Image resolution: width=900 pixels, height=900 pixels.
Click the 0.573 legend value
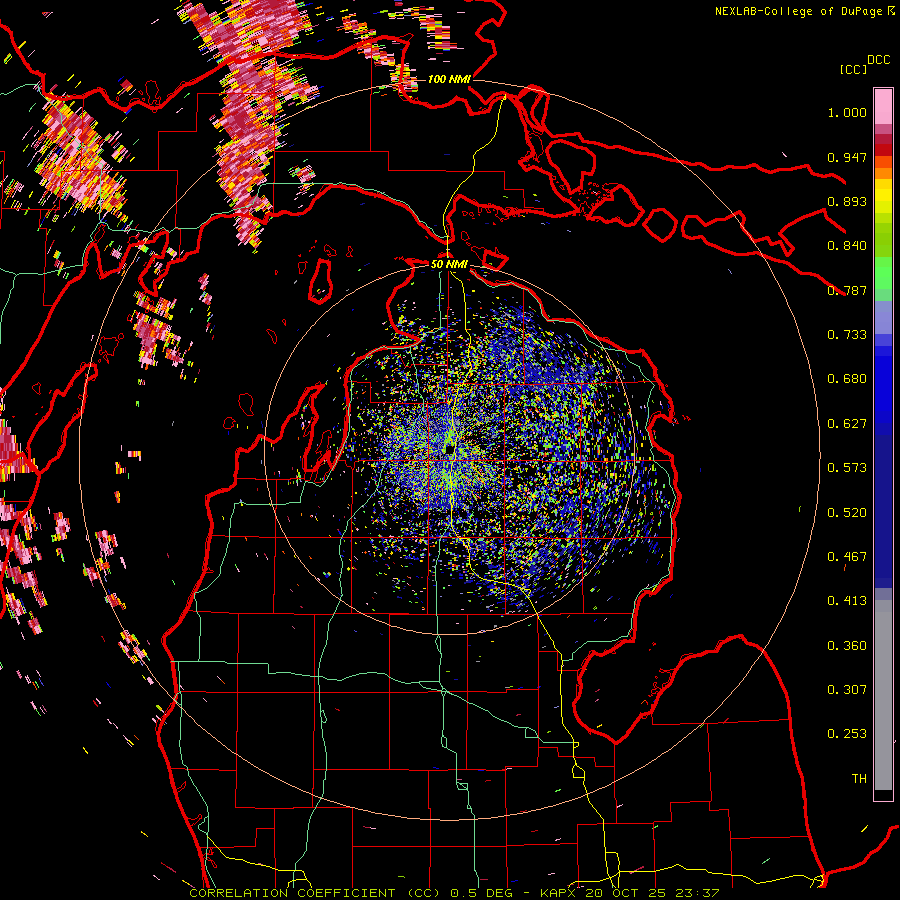(x=847, y=468)
